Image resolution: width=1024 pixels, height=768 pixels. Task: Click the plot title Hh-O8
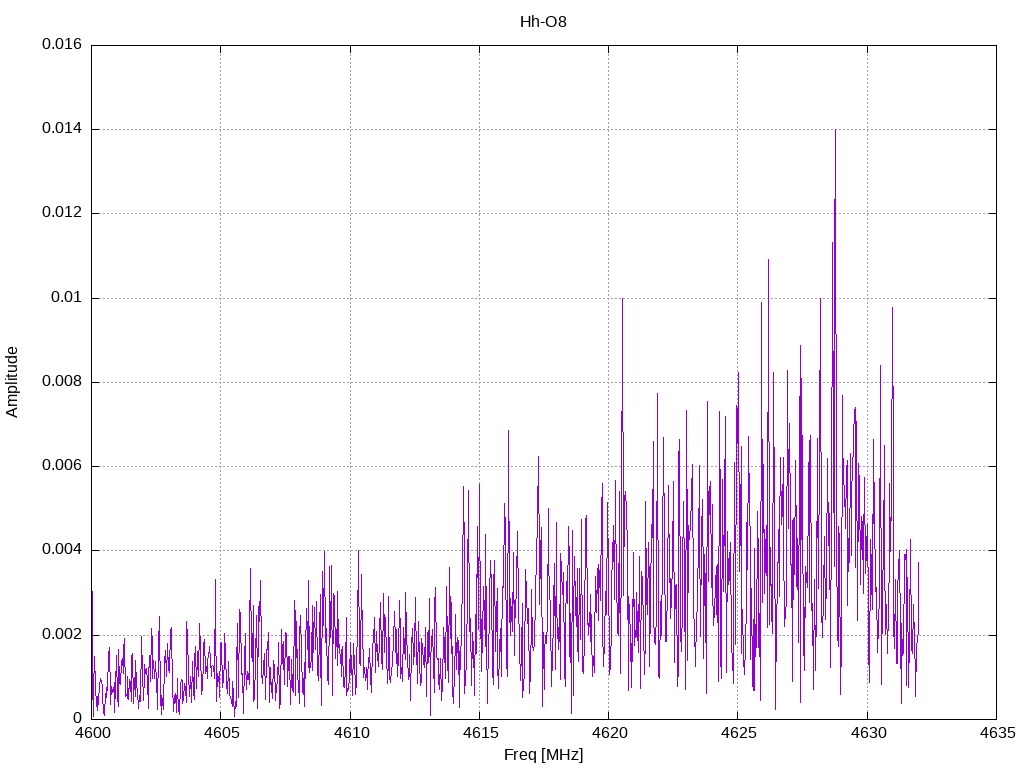[x=543, y=22]
